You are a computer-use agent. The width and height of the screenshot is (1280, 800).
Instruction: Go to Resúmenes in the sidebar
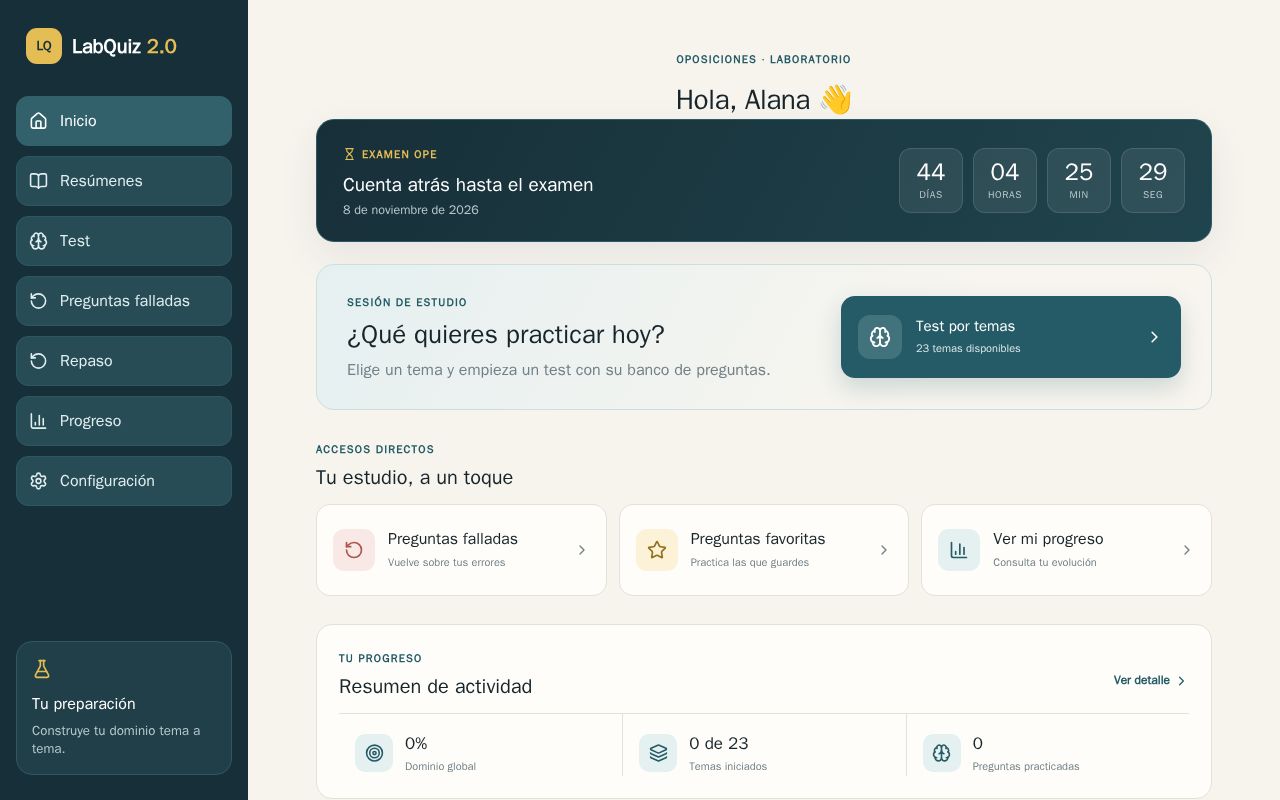click(x=124, y=181)
